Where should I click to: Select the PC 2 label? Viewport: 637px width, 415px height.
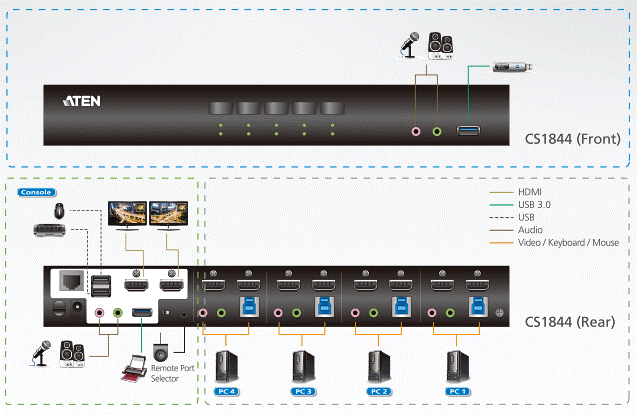[x=379, y=390]
